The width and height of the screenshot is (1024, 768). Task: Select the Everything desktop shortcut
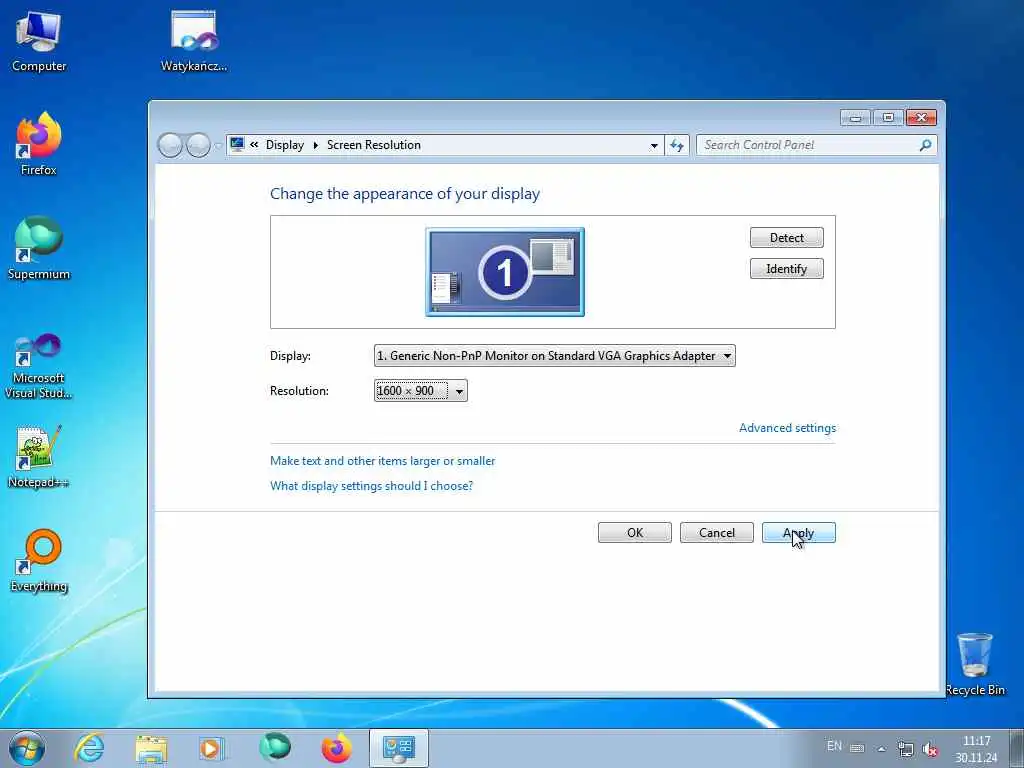(39, 560)
